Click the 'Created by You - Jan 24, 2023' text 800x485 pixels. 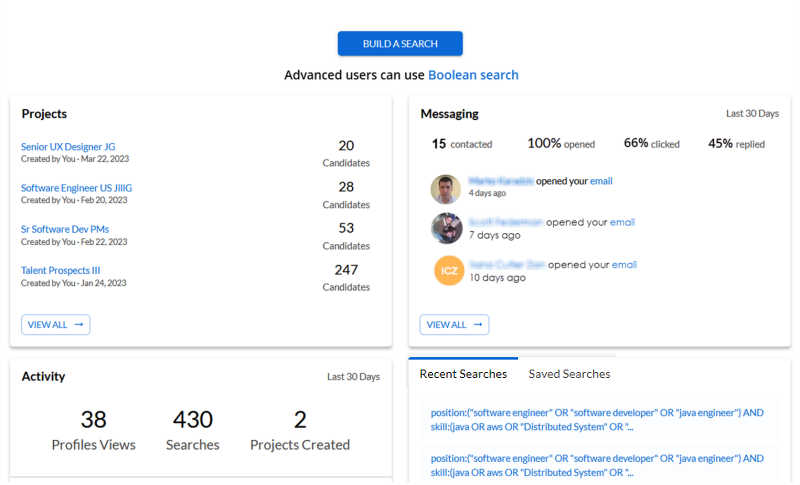click(73, 283)
